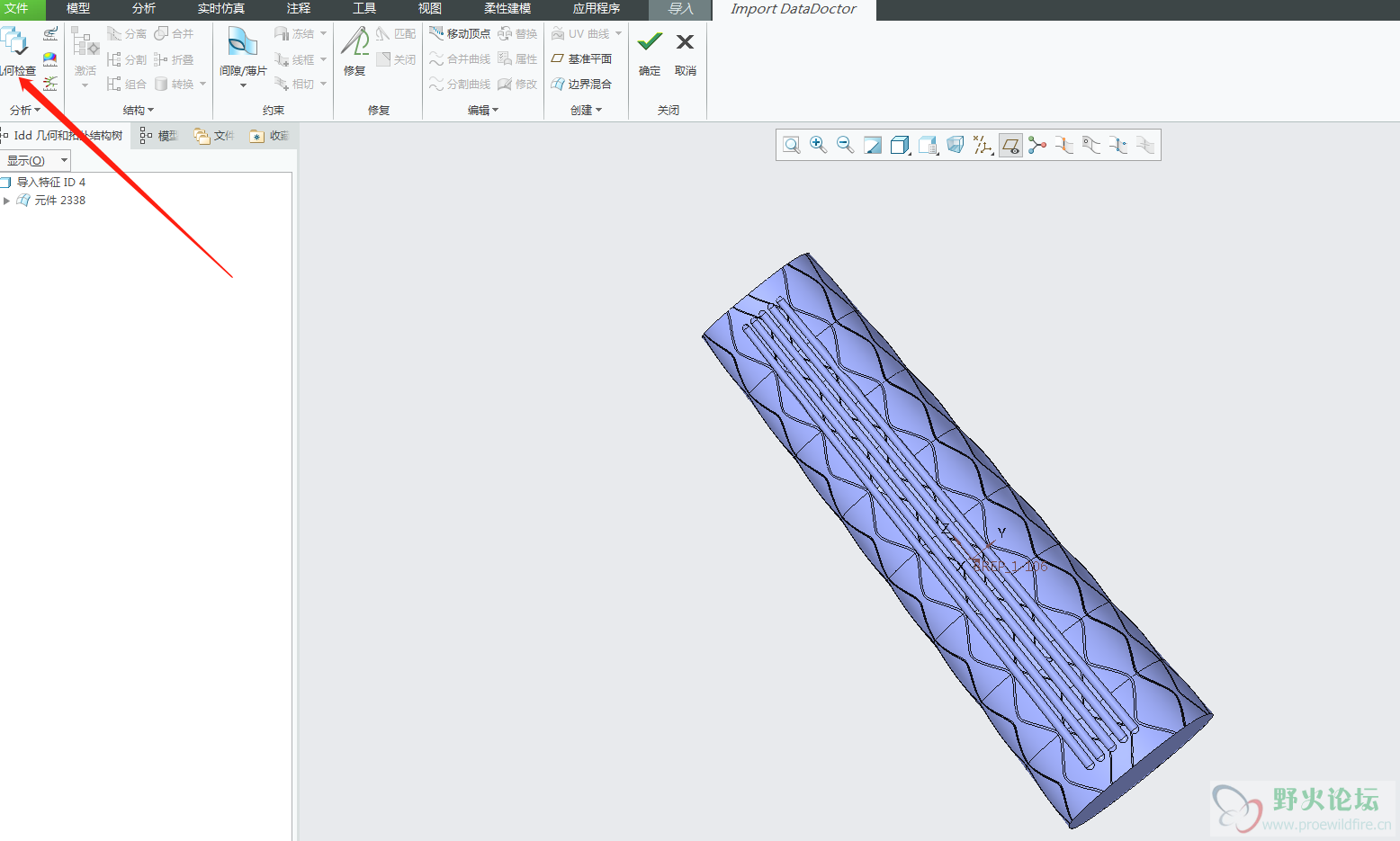Image resolution: width=1400 pixels, height=841 pixels.
Task: Switch to the 分析 ribbon tab
Action: pyautogui.click(x=144, y=9)
